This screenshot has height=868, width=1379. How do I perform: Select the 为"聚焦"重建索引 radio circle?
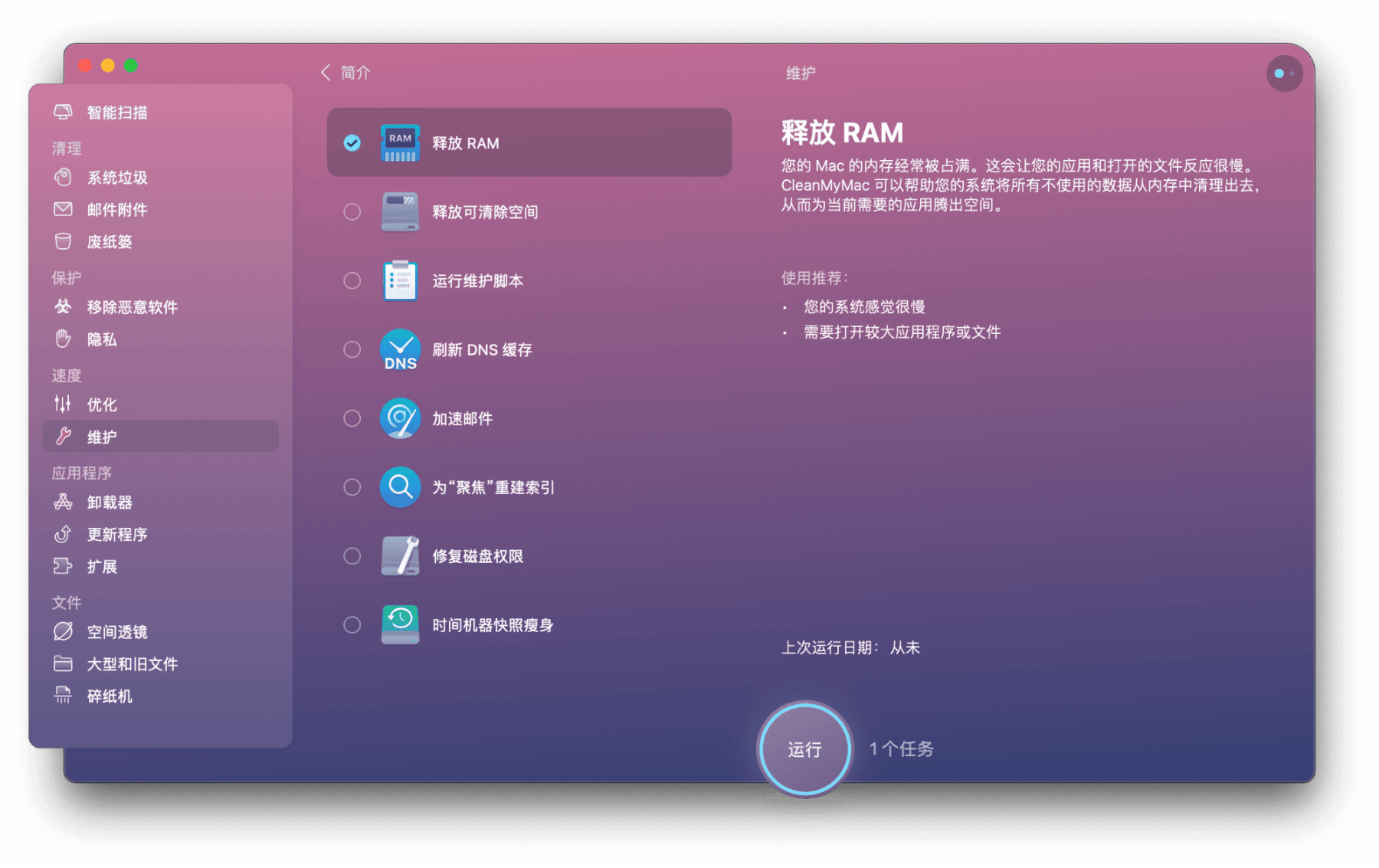coord(352,487)
